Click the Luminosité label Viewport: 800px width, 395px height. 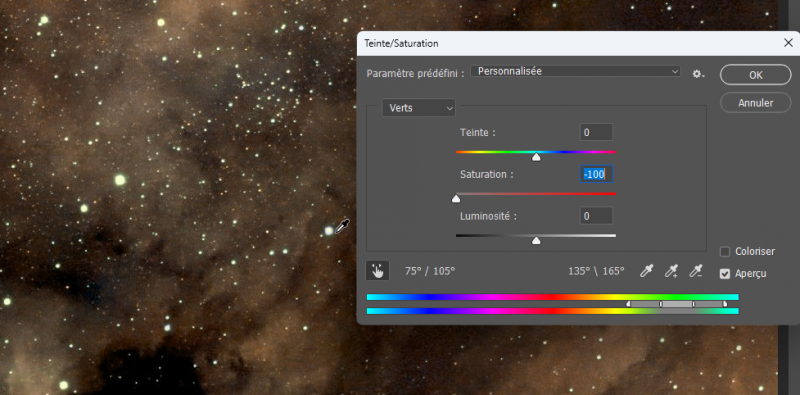click(x=488, y=216)
